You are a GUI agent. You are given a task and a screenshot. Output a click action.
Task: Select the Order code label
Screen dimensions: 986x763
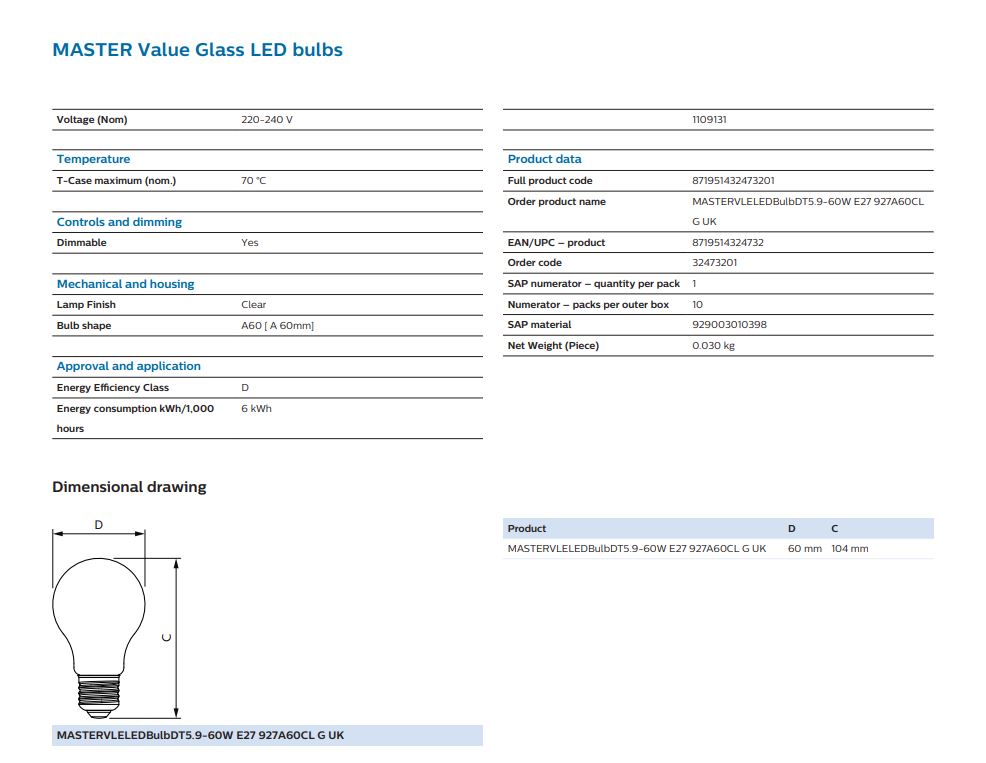coord(535,263)
